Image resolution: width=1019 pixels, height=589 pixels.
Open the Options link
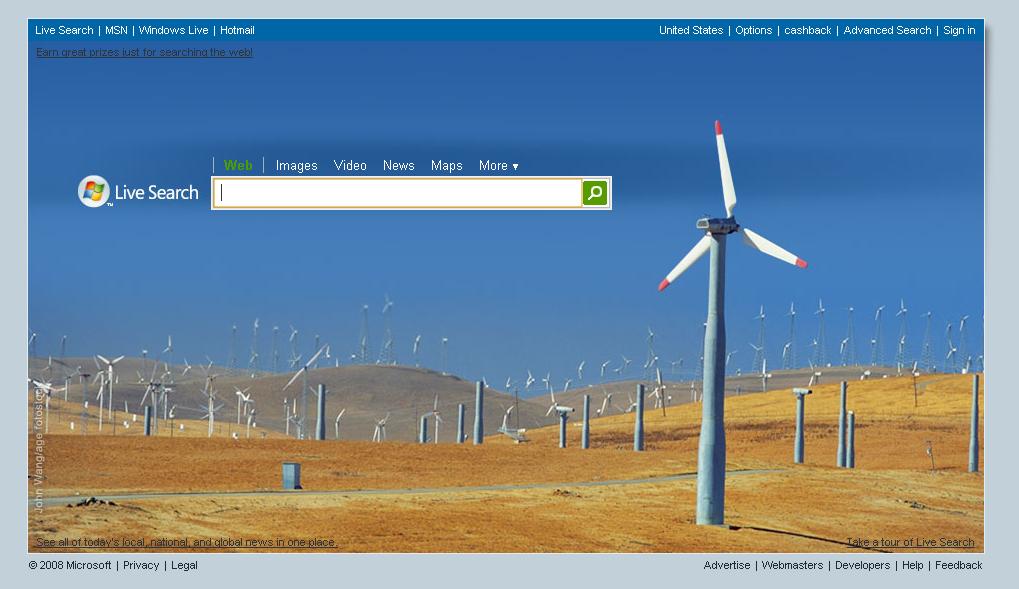754,30
